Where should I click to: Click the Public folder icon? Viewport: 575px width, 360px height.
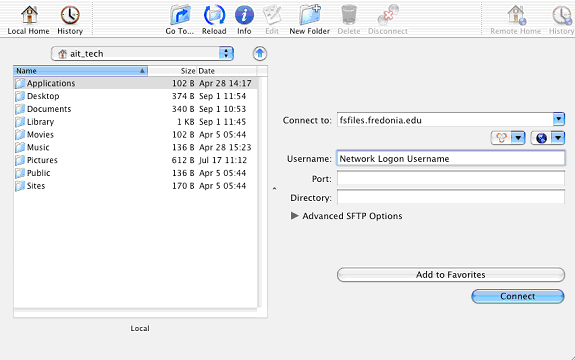[20, 173]
